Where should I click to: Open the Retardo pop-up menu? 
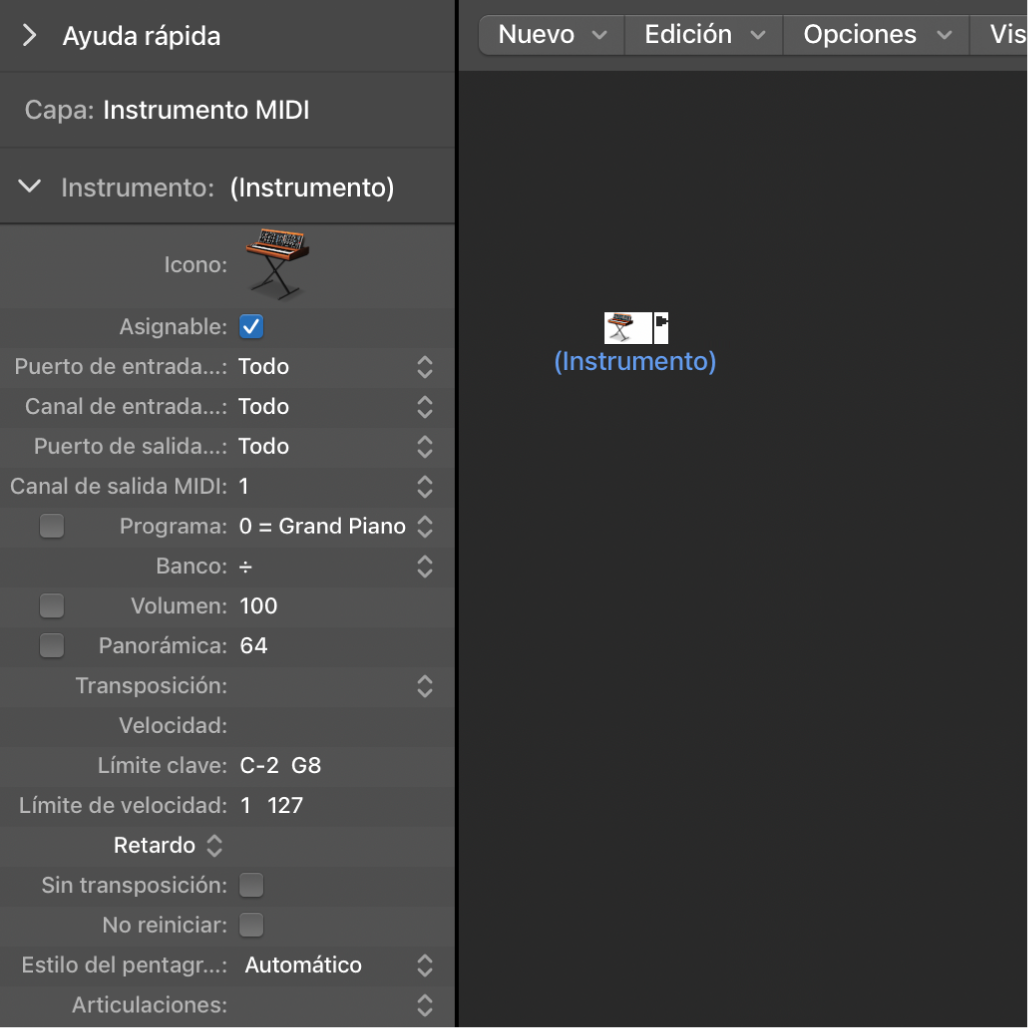tap(168, 846)
